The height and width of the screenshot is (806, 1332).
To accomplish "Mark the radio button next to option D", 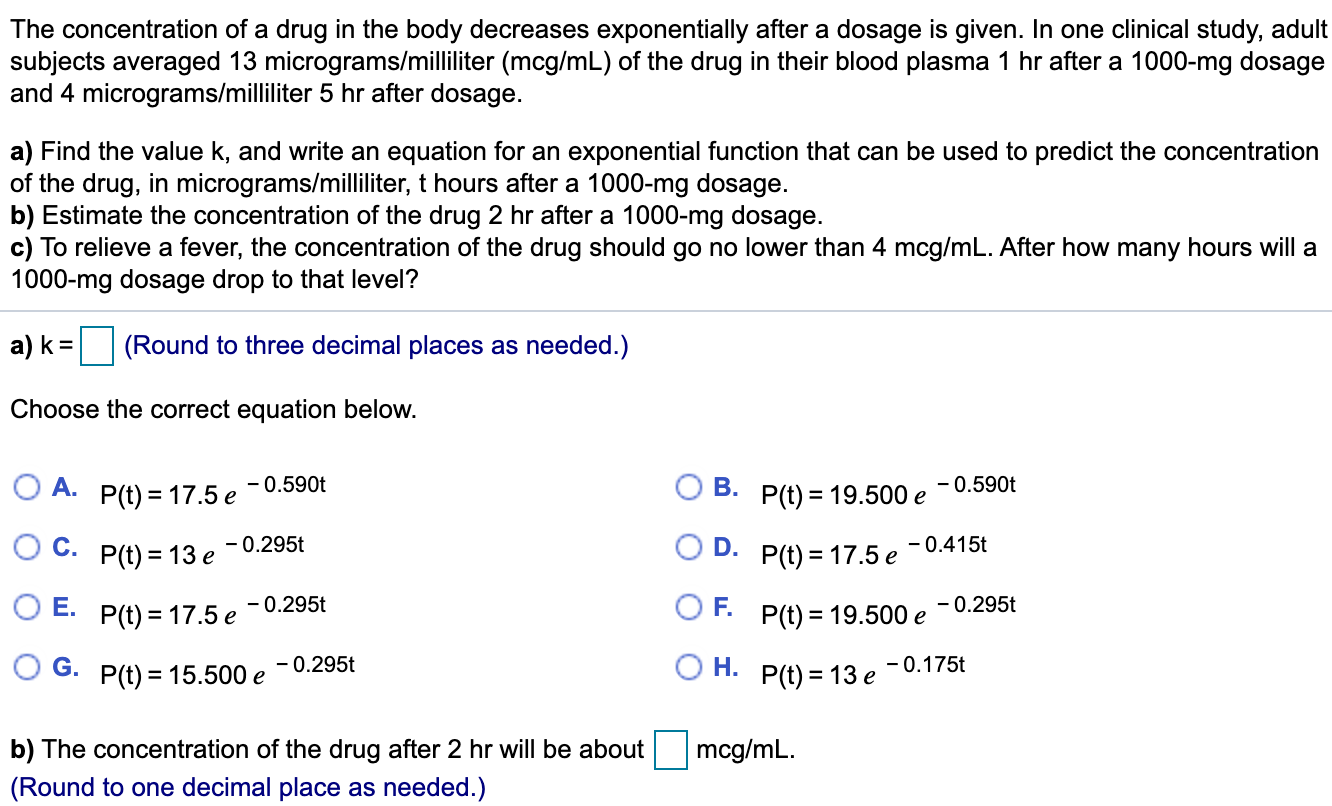I will point(690,546).
